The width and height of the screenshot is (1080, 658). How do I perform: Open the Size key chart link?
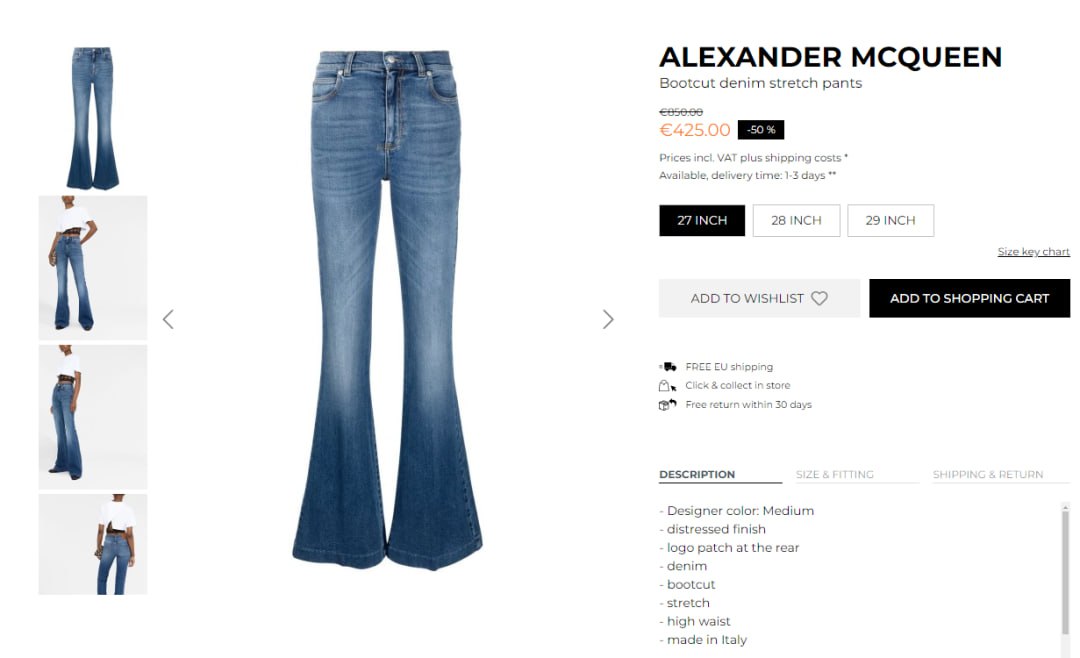pos(1033,251)
